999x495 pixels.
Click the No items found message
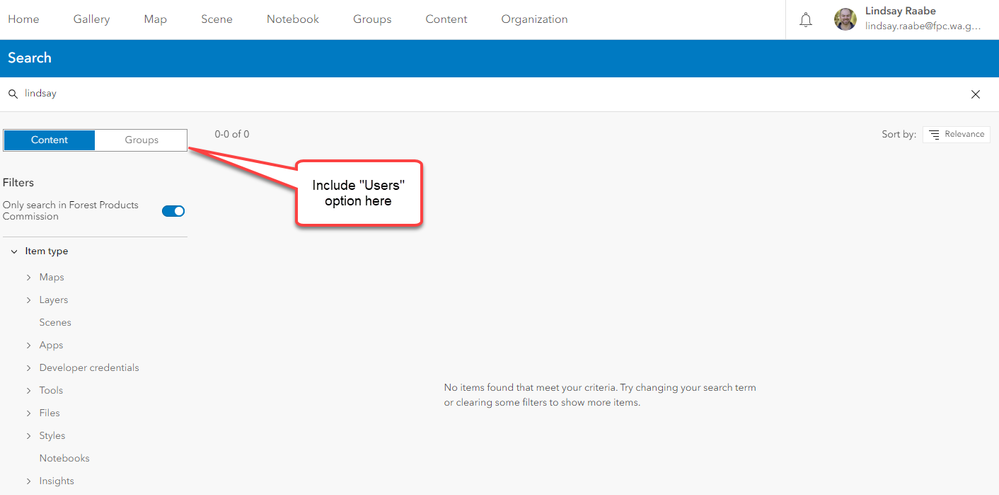click(600, 395)
